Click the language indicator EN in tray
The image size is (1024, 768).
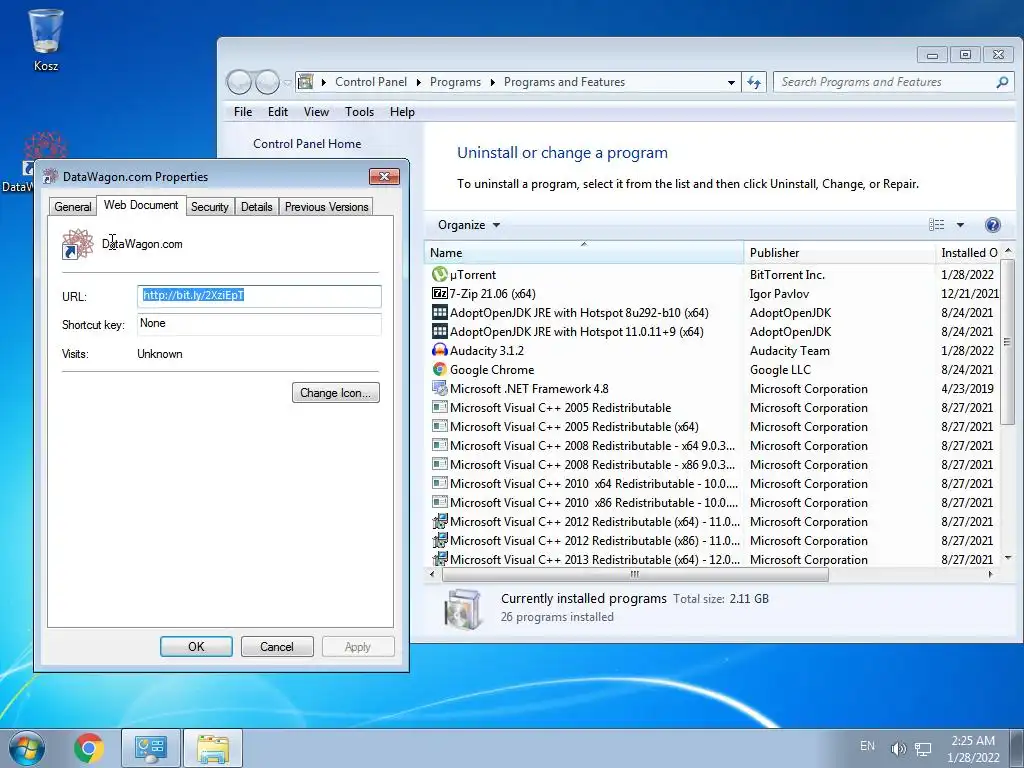(867, 746)
